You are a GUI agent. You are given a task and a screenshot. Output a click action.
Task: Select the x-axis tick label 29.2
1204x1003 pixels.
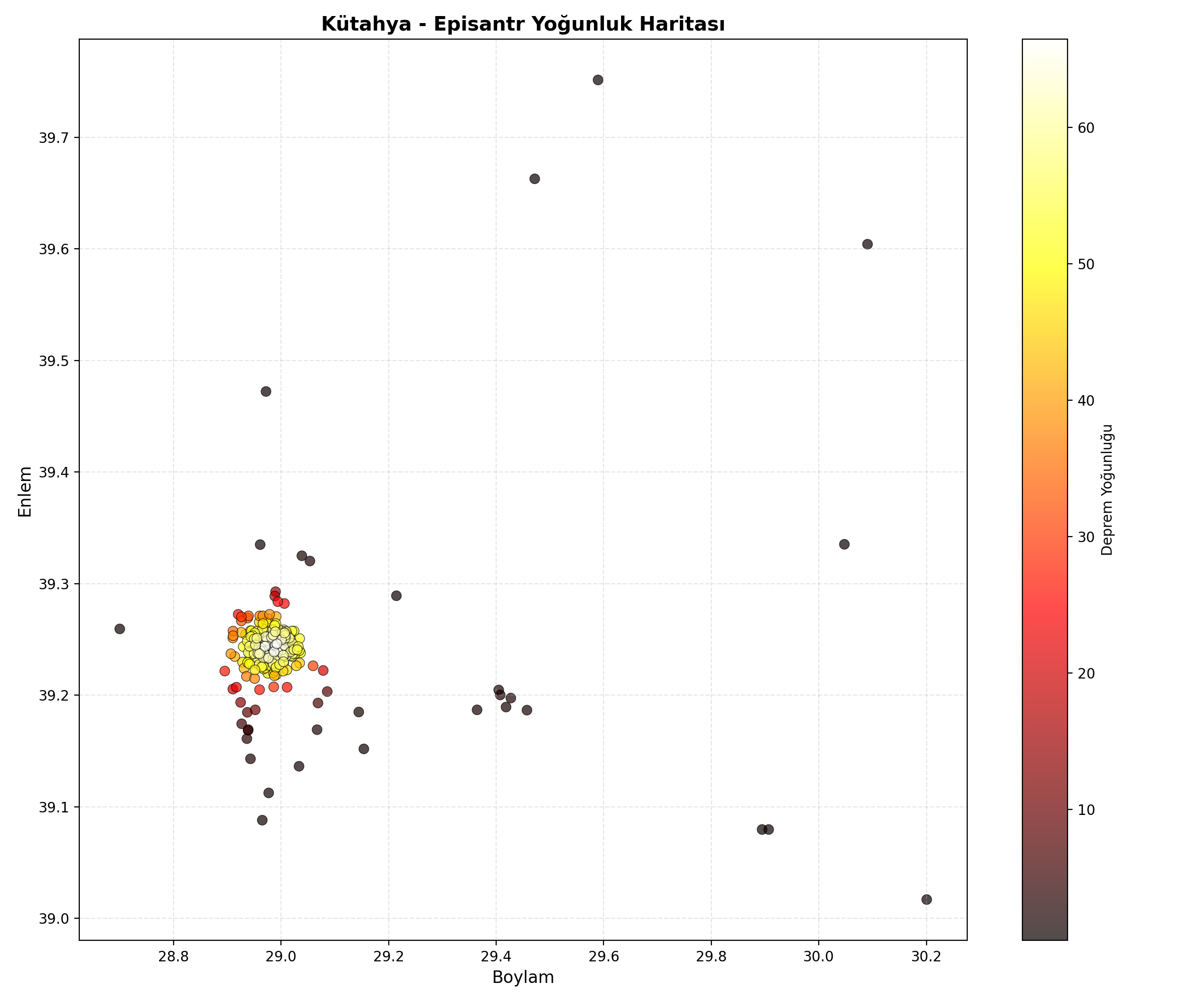(388, 956)
